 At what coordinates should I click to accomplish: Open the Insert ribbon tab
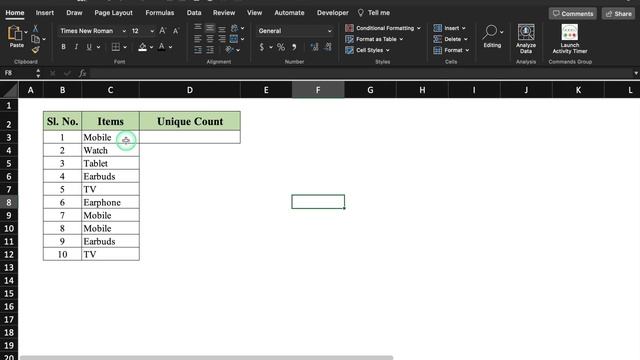(44, 13)
